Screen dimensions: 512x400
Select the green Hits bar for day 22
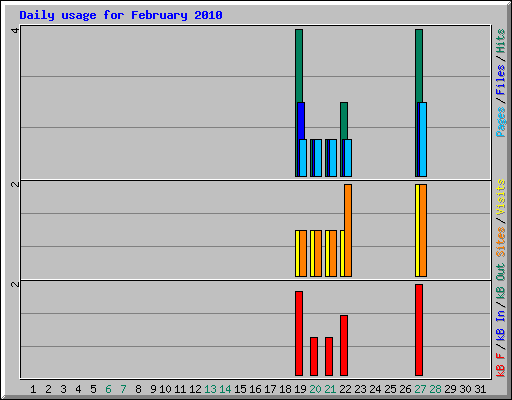[x=344, y=121]
